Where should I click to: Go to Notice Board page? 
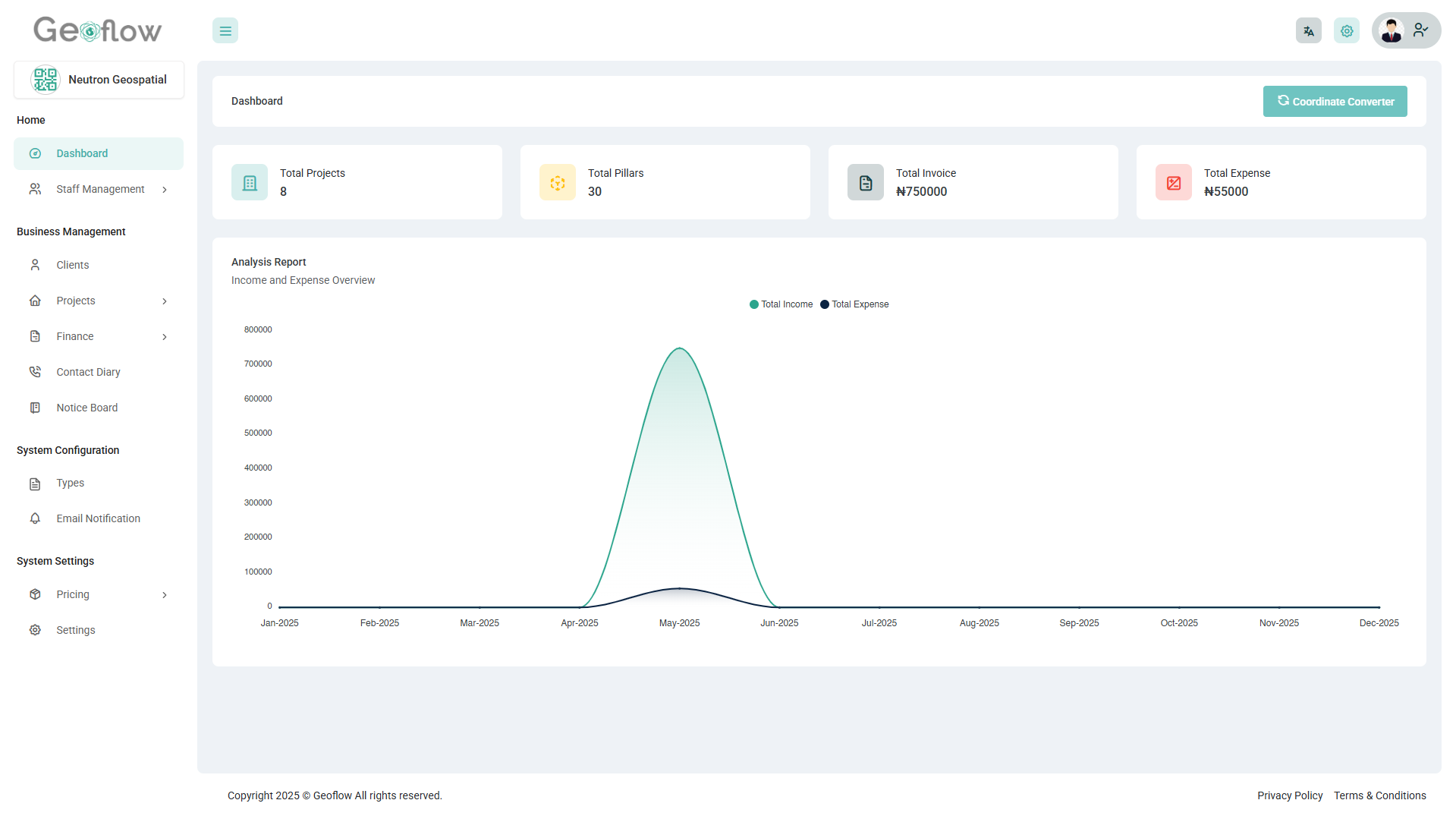pyautogui.click(x=86, y=408)
